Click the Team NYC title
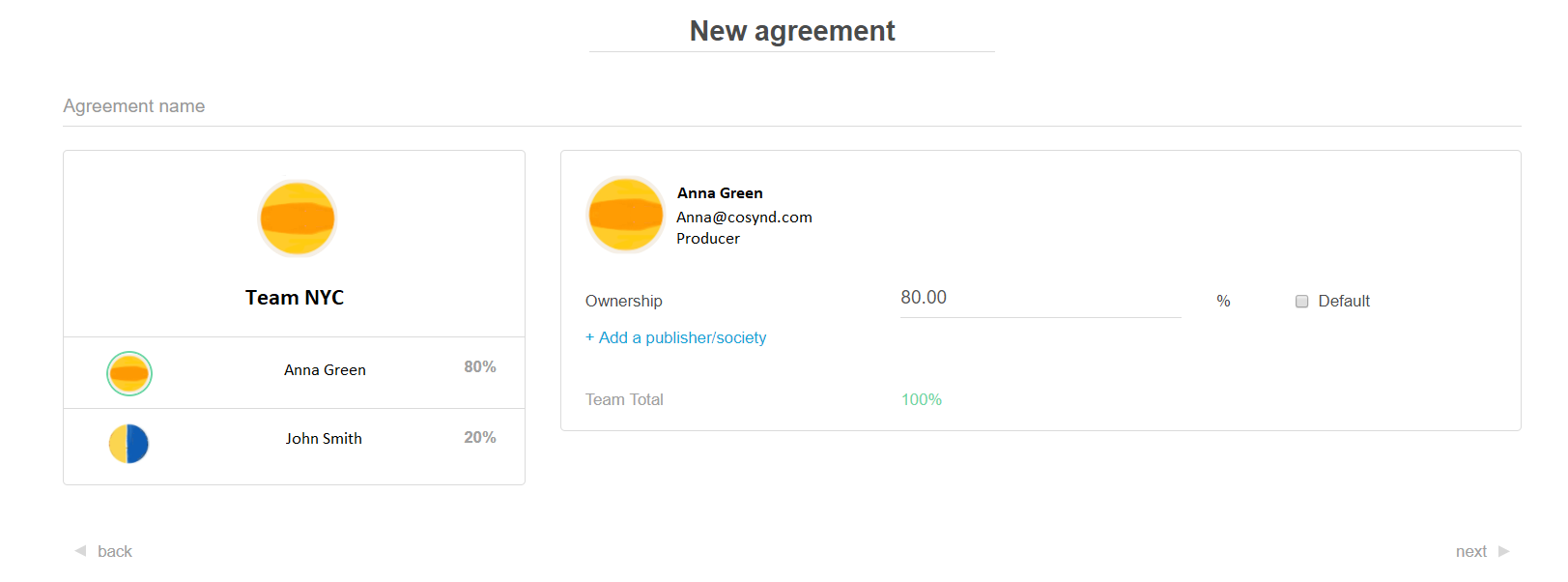 [x=295, y=298]
